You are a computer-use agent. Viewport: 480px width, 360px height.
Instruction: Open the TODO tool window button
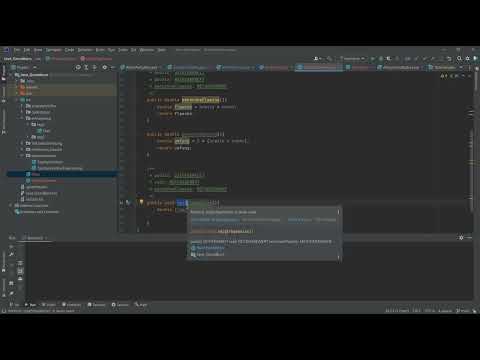(x=49, y=305)
